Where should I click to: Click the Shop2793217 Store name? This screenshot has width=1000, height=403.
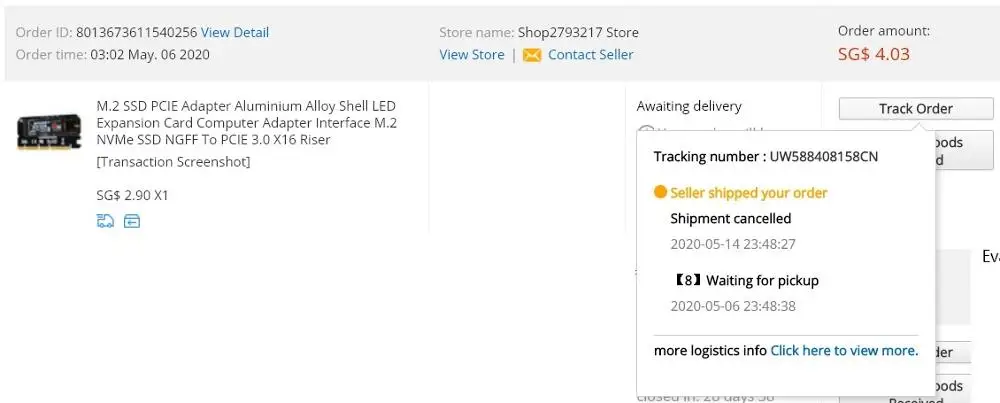click(578, 33)
